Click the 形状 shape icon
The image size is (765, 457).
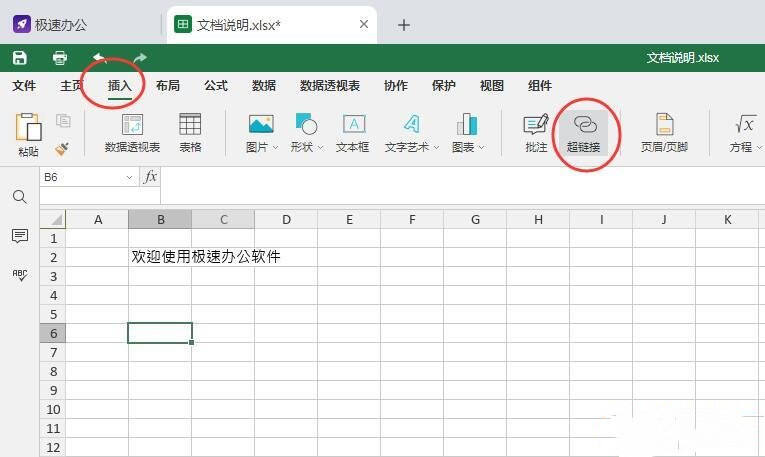(306, 124)
